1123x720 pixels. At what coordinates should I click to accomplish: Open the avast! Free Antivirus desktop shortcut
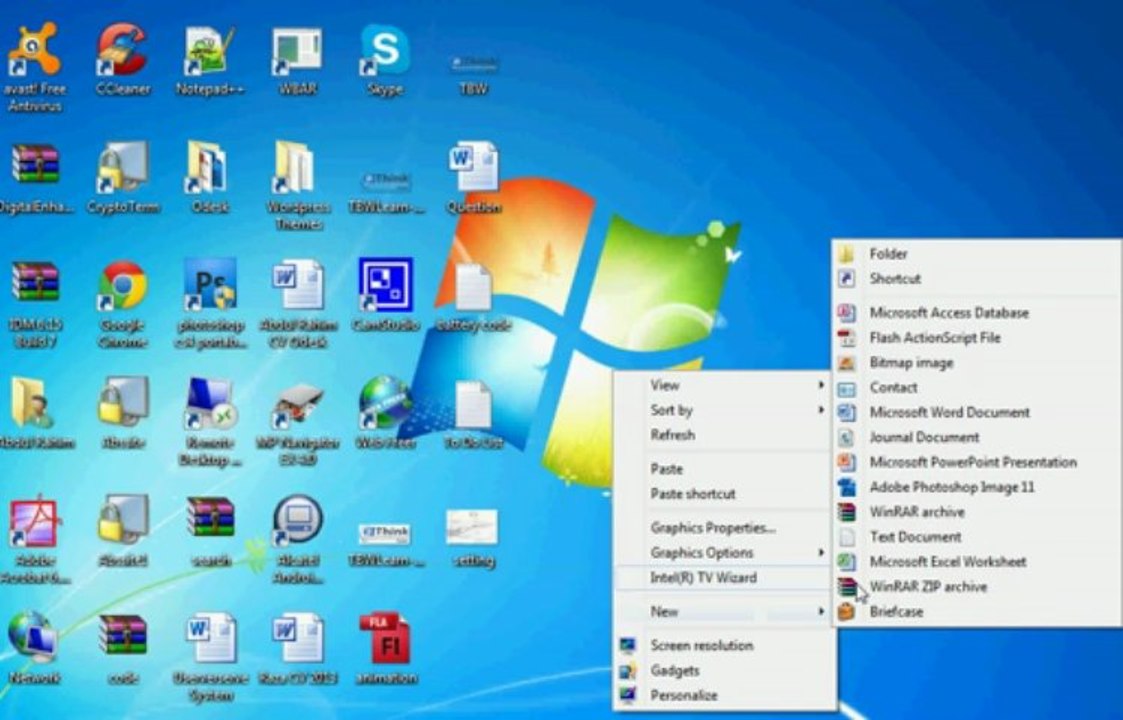(x=34, y=67)
